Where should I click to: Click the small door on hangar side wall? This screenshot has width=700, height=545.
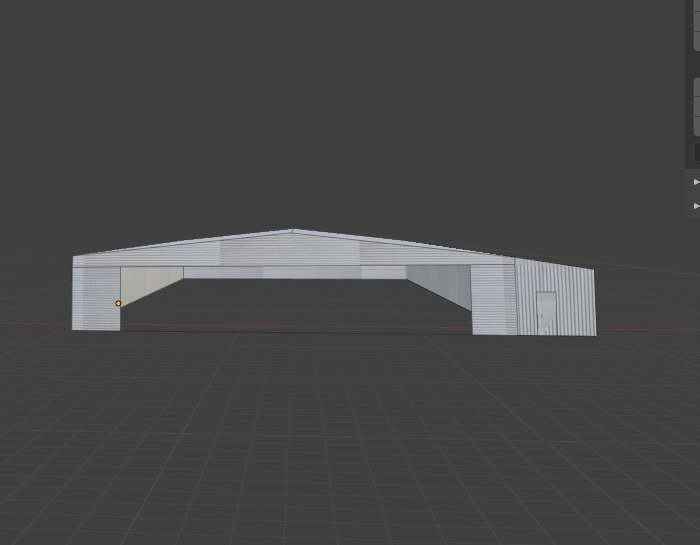pyautogui.click(x=546, y=312)
